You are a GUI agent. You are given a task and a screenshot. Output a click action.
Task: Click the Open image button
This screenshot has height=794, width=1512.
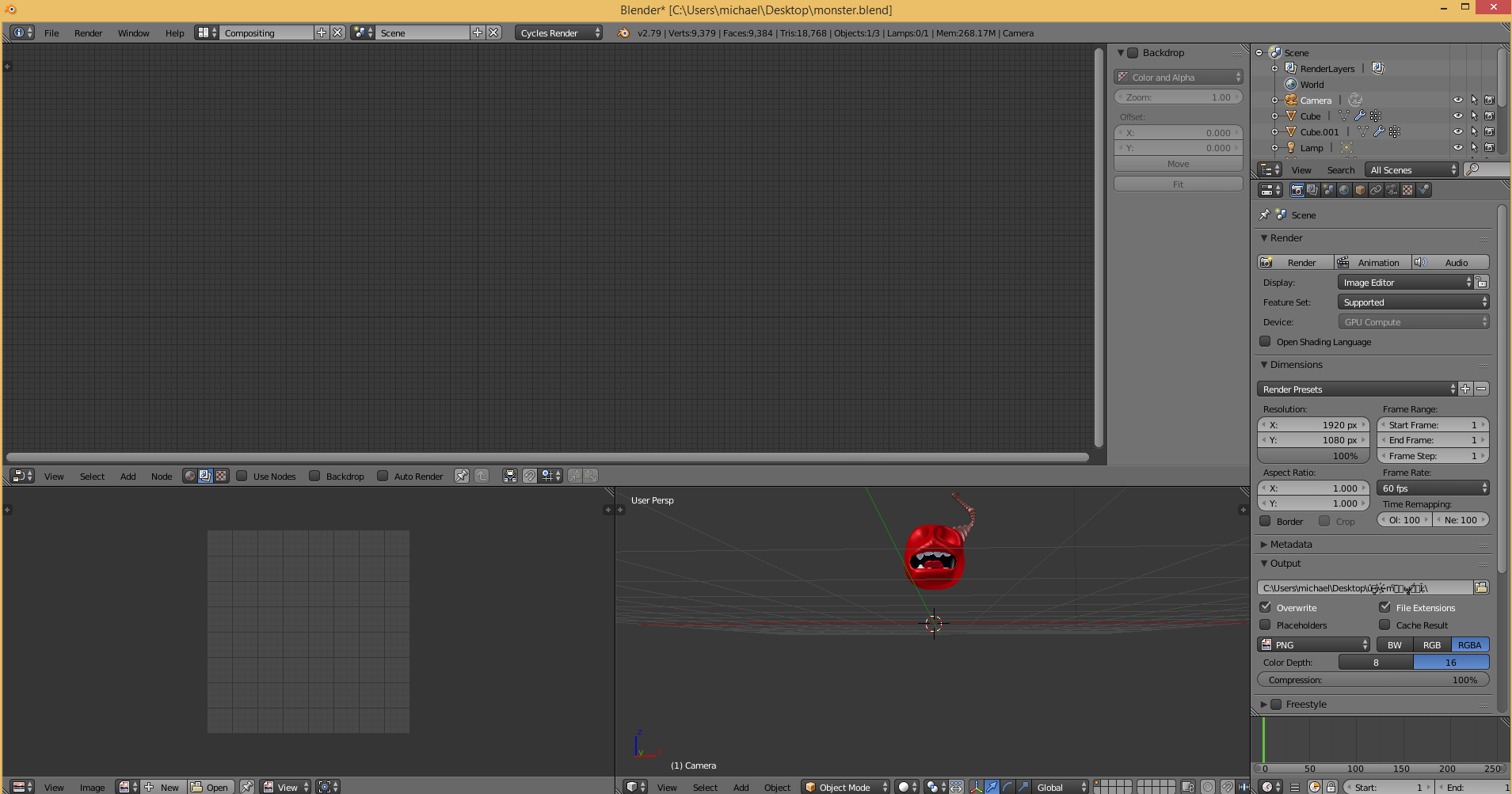[x=210, y=787]
